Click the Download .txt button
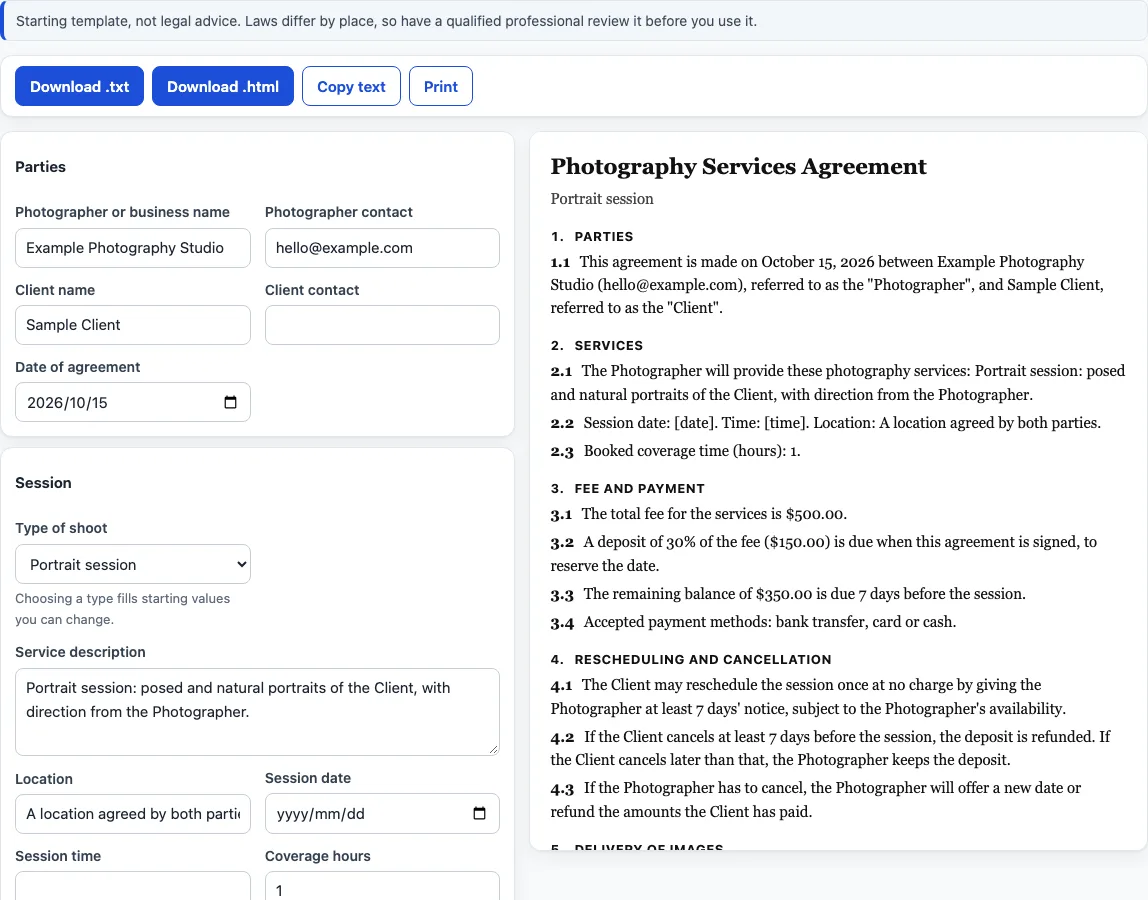The width and height of the screenshot is (1148, 900). point(79,86)
